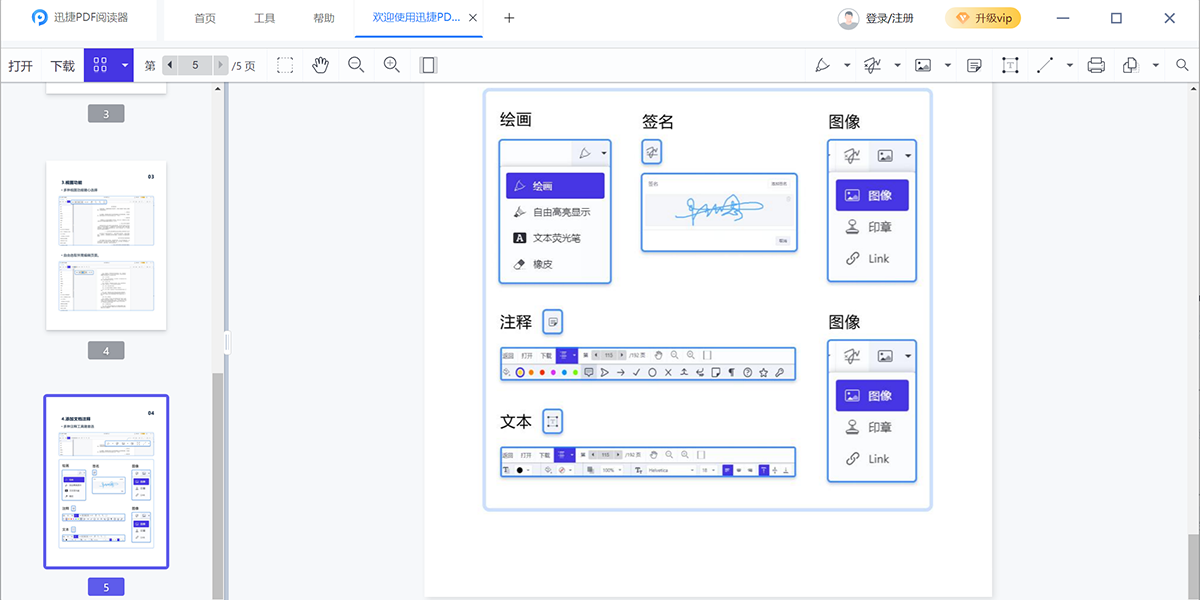1200x600 pixels.
Task: Expand the drawing tool dropdown arrow
Action: tap(847, 65)
